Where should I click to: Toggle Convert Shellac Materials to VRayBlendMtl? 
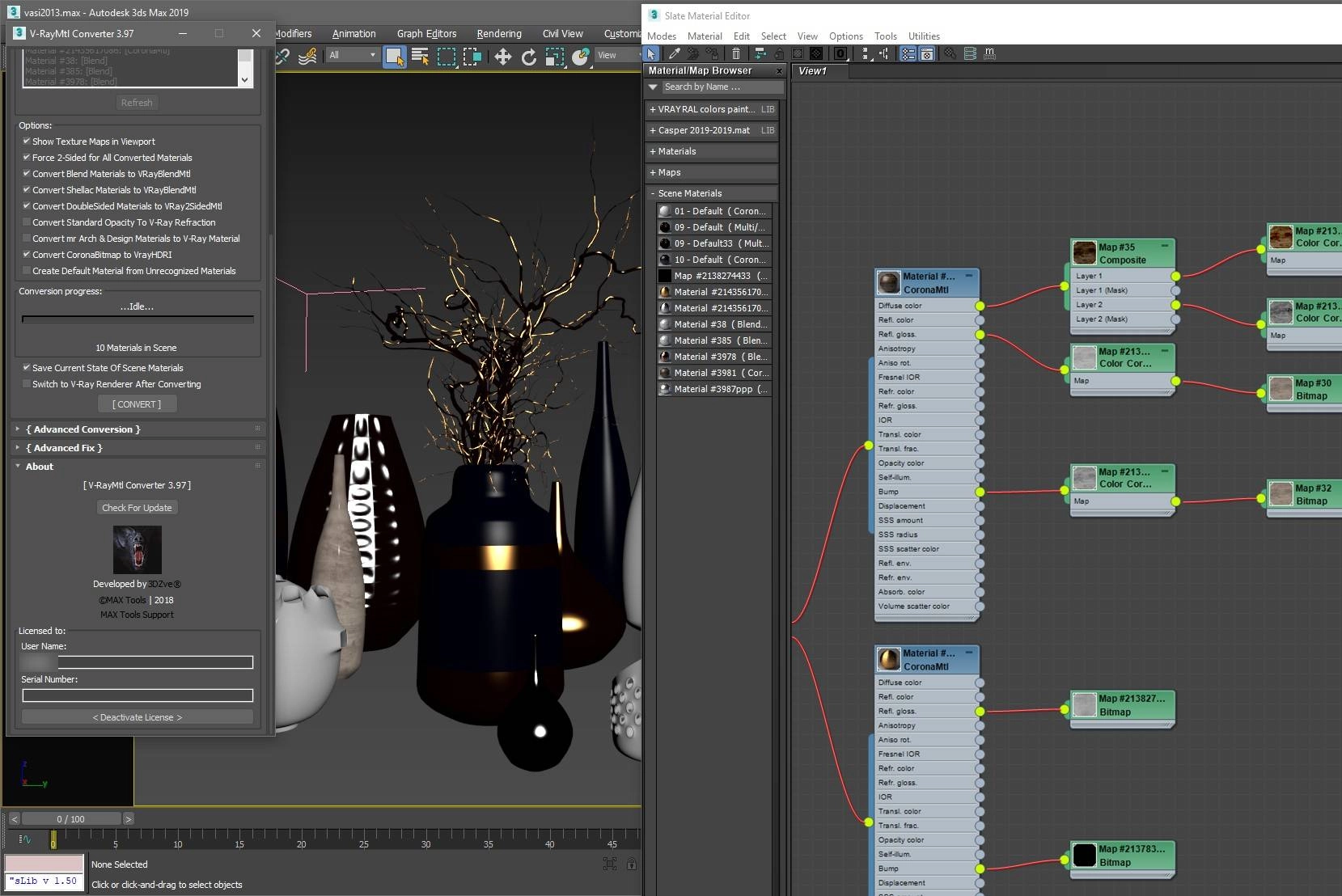click(x=27, y=189)
